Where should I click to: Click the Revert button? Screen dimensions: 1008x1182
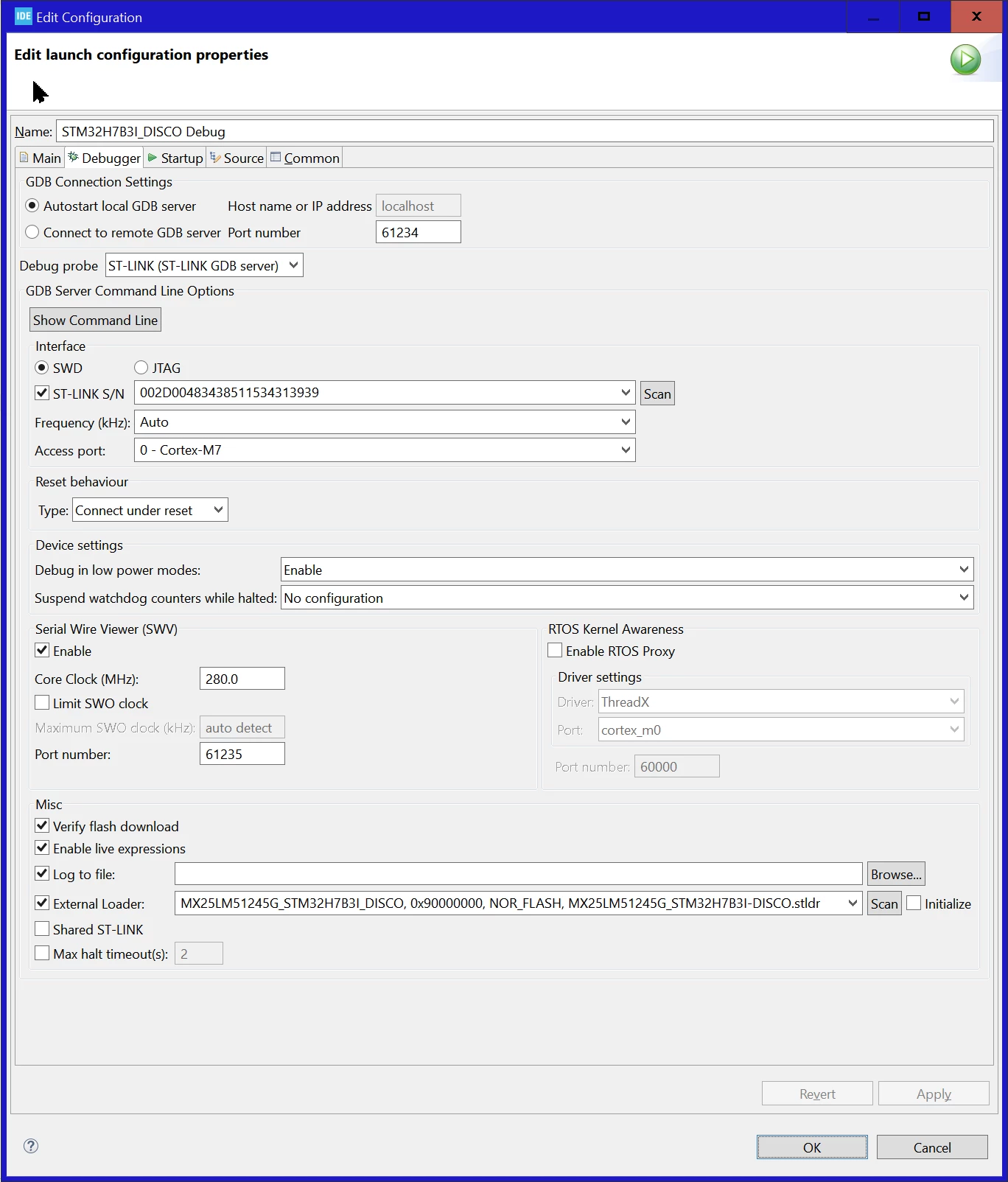click(x=817, y=1094)
